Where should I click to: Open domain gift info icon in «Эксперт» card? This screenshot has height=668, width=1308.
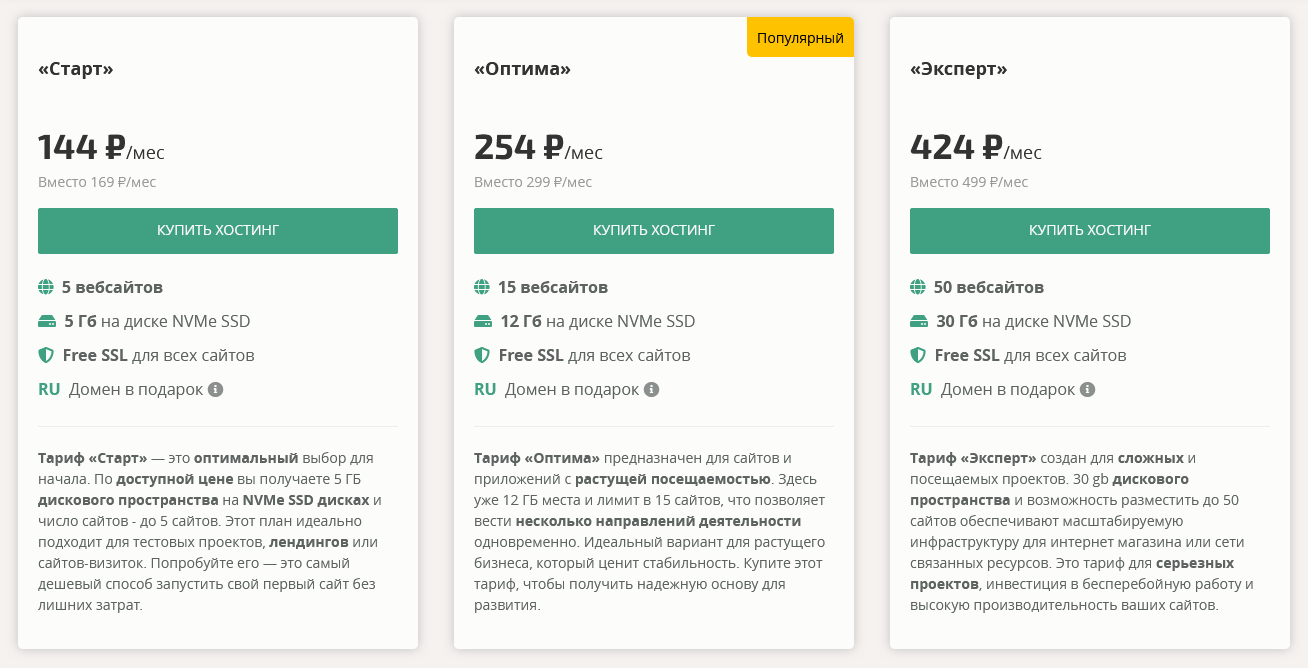click(x=1087, y=390)
